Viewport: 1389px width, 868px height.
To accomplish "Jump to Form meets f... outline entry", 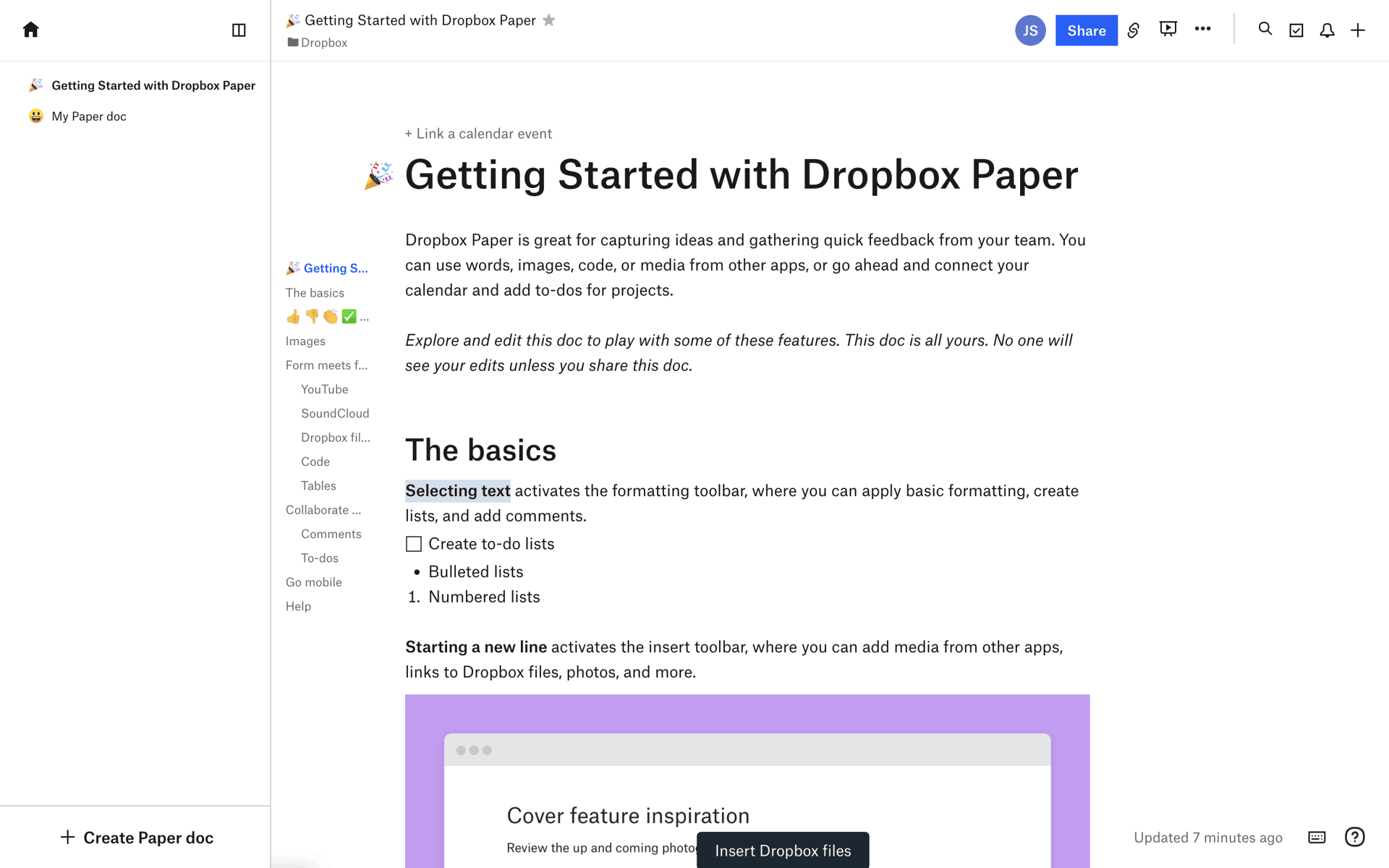I will coord(326,365).
